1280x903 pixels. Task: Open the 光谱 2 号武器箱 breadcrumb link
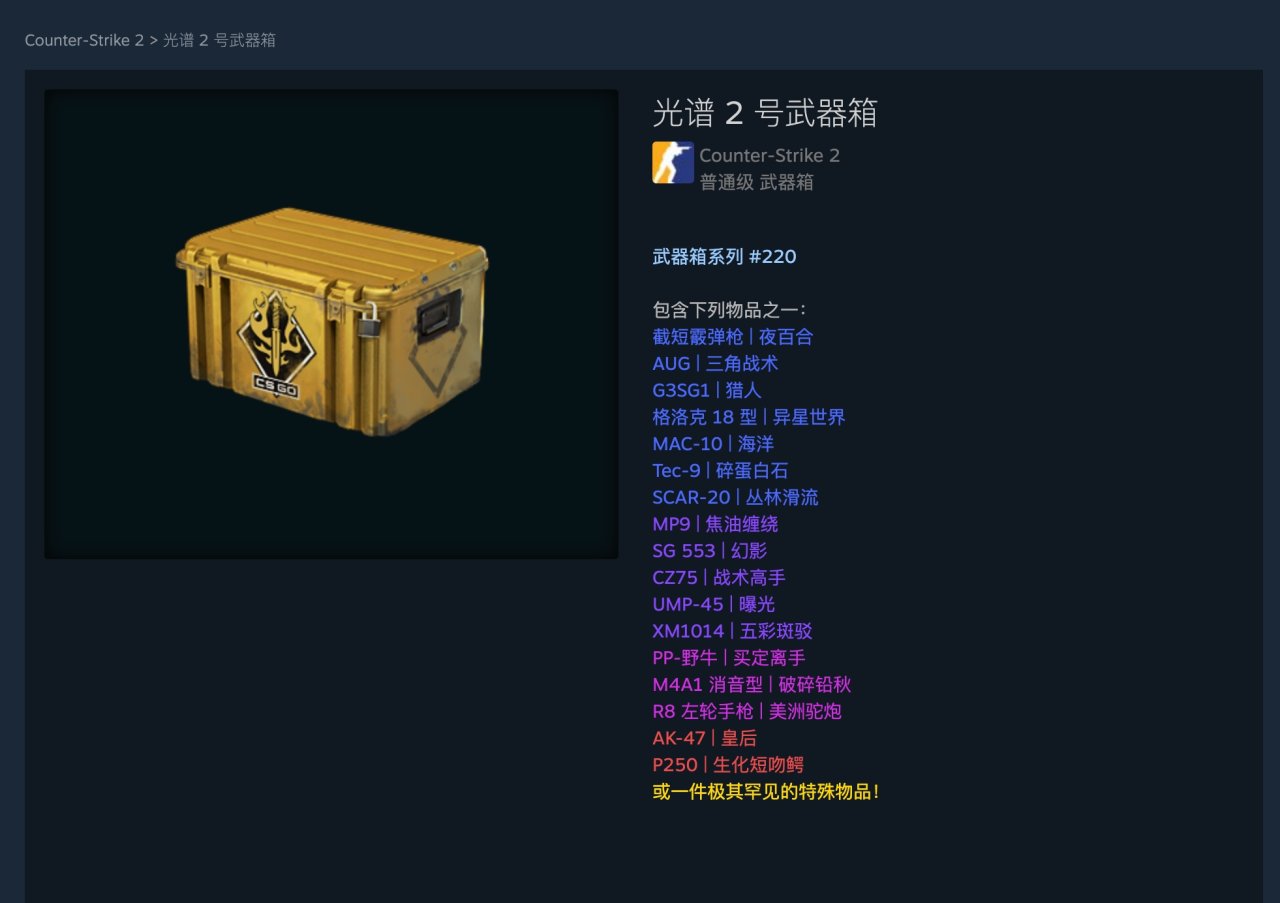point(219,40)
